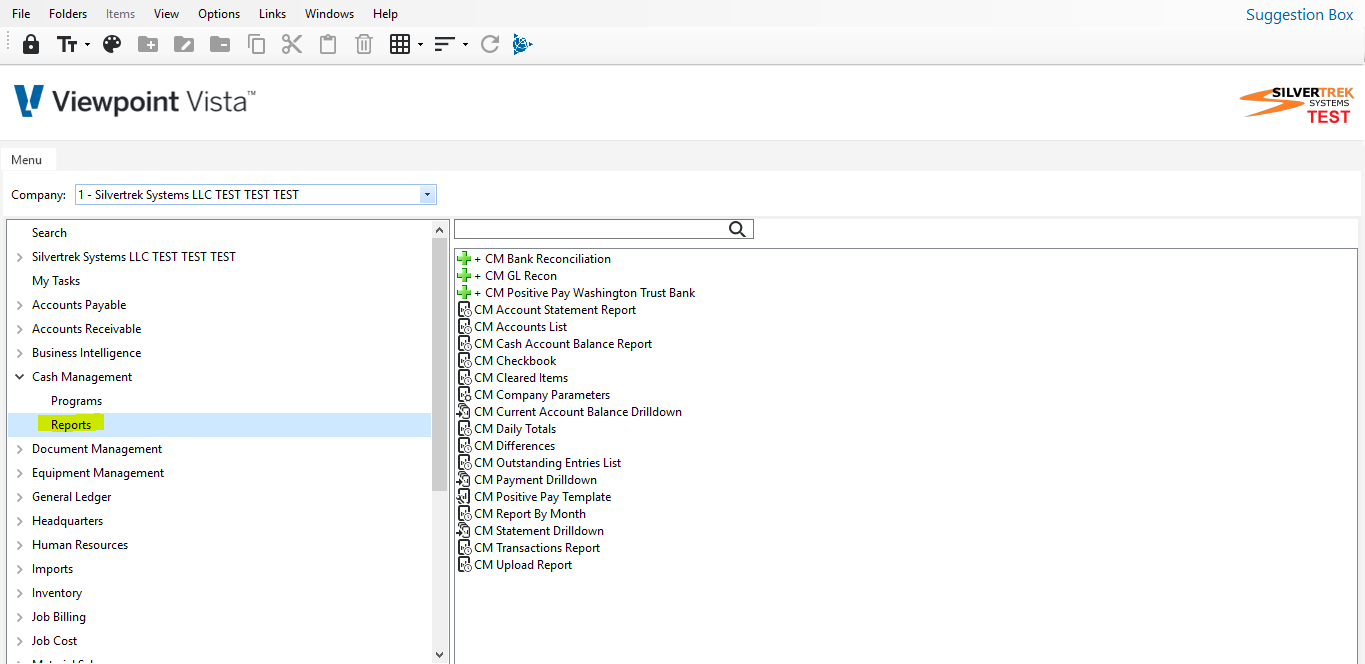The height and width of the screenshot is (664, 1365).
Task: Expand the Silvertrek Systems LLC tree node
Action: [x=20, y=257]
